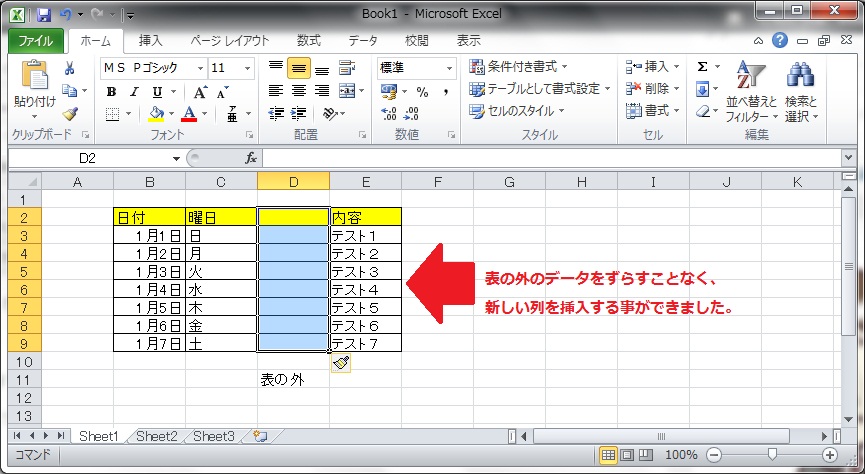Click the Decrease decimal icon
Image resolution: width=865 pixels, height=474 pixels.
tap(411, 114)
